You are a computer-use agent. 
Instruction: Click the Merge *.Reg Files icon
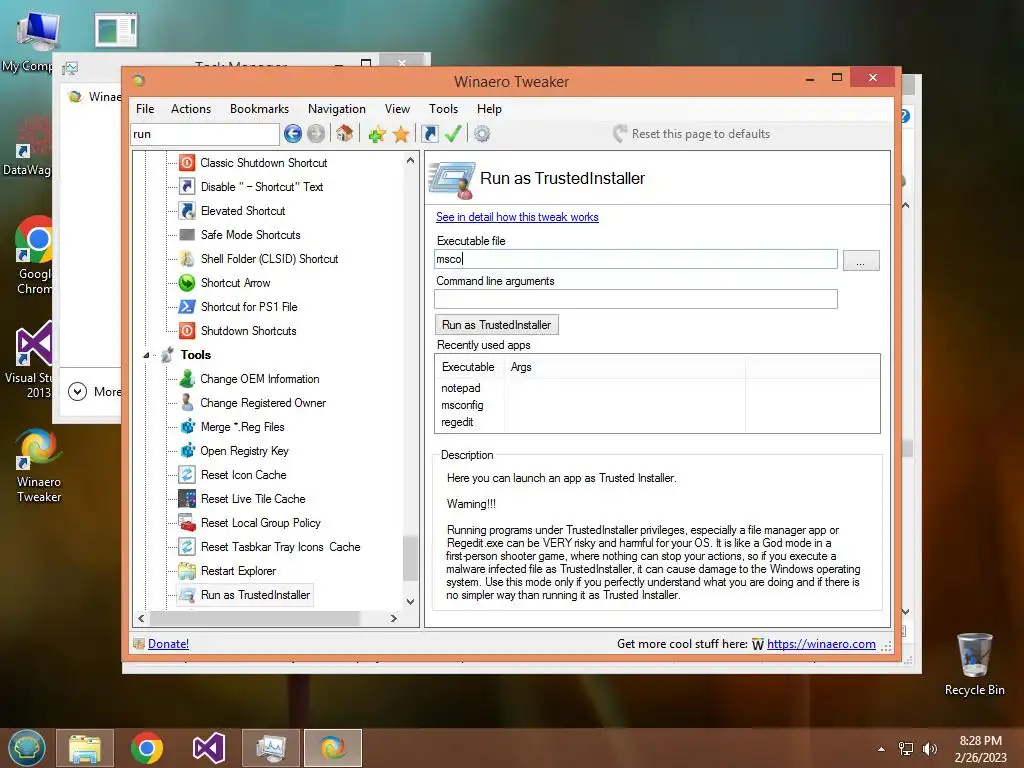(187, 426)
